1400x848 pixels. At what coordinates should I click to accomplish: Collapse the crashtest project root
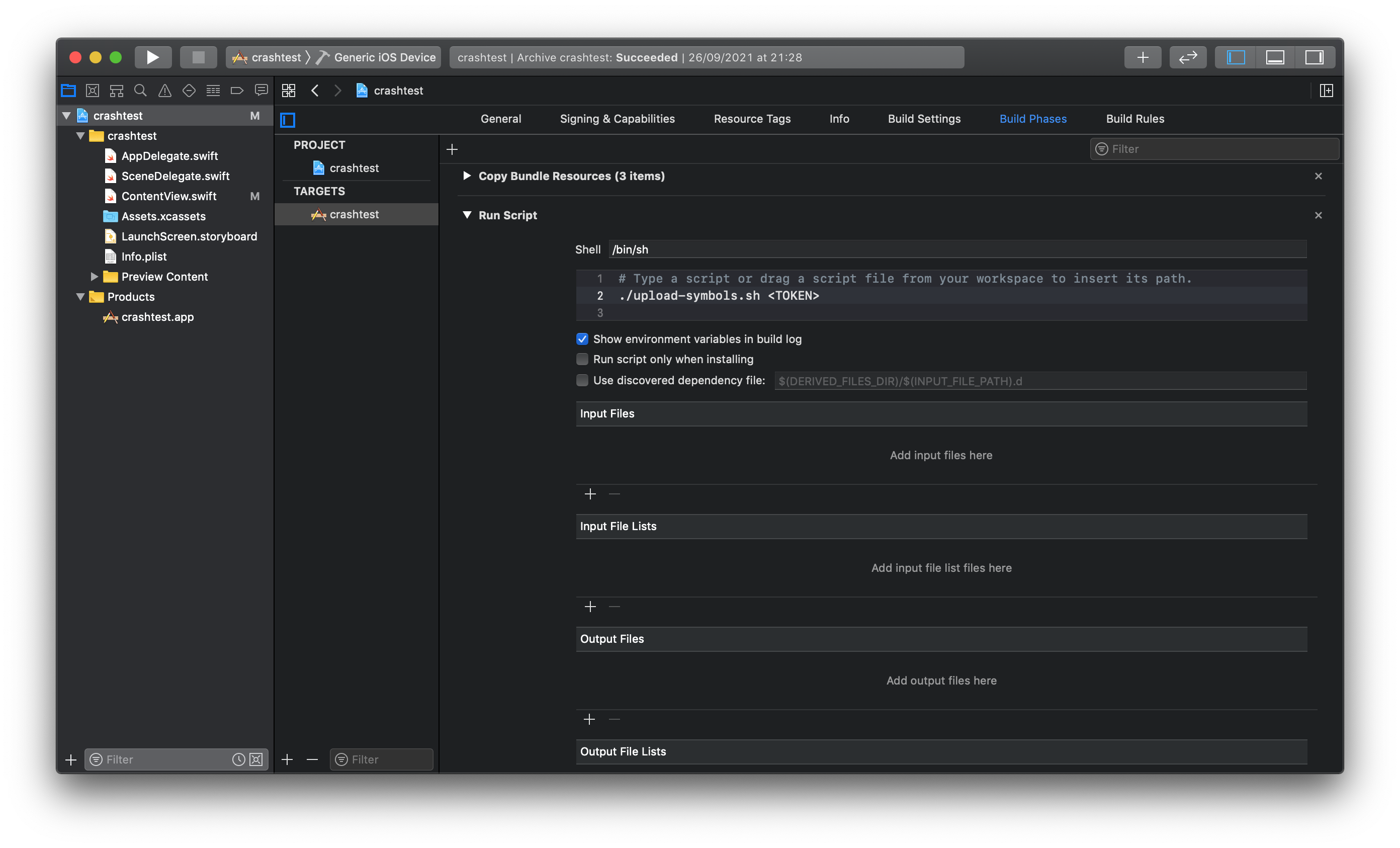pos(66,115)
